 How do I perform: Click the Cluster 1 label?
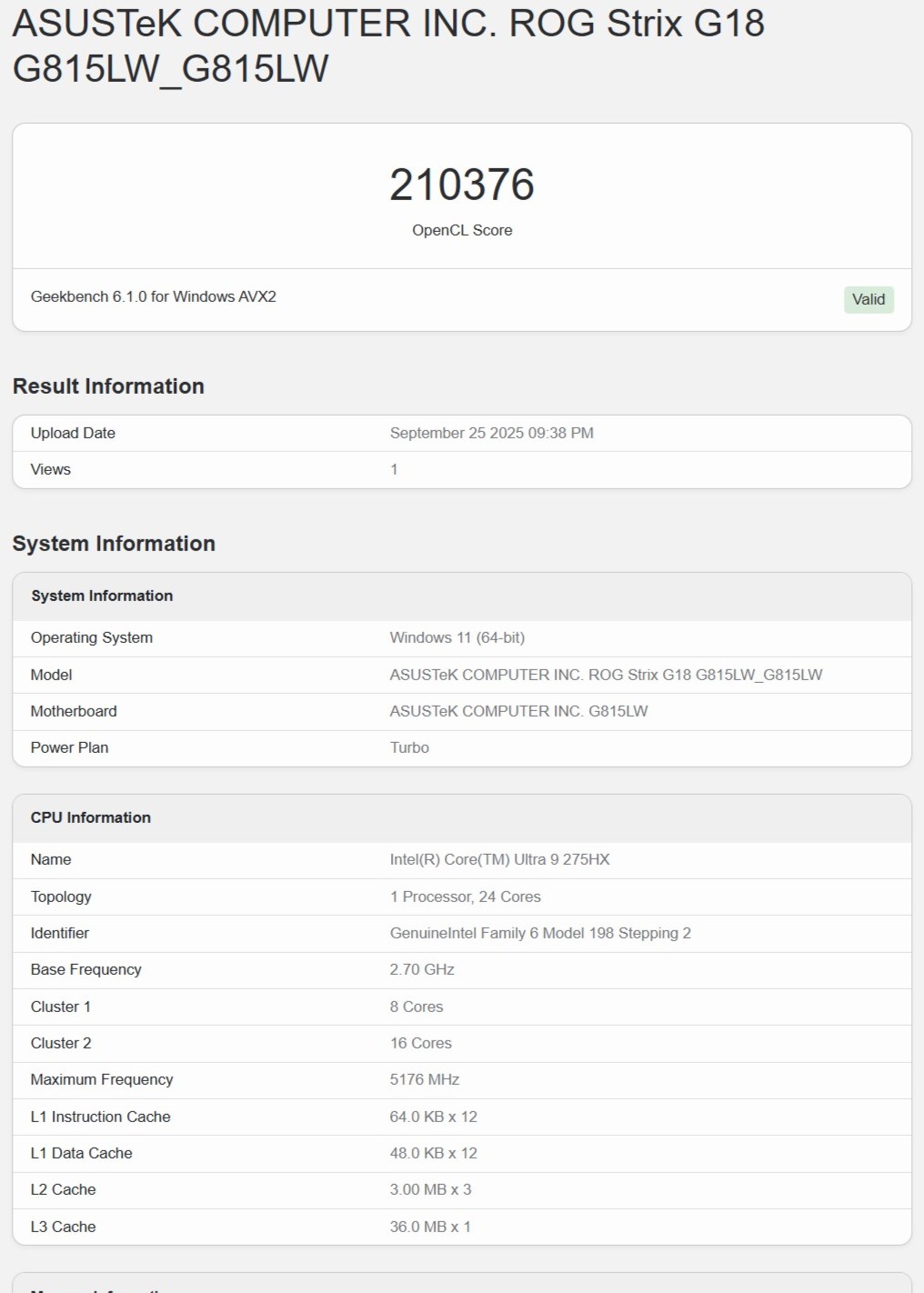point(61,1007)
